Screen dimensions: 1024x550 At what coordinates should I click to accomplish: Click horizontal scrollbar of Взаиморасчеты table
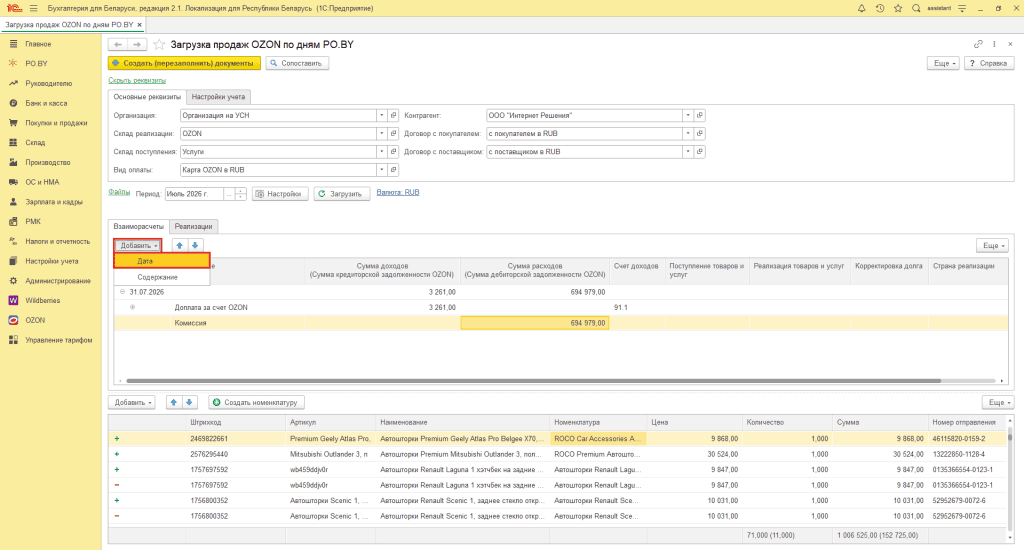tap(534, 381)
